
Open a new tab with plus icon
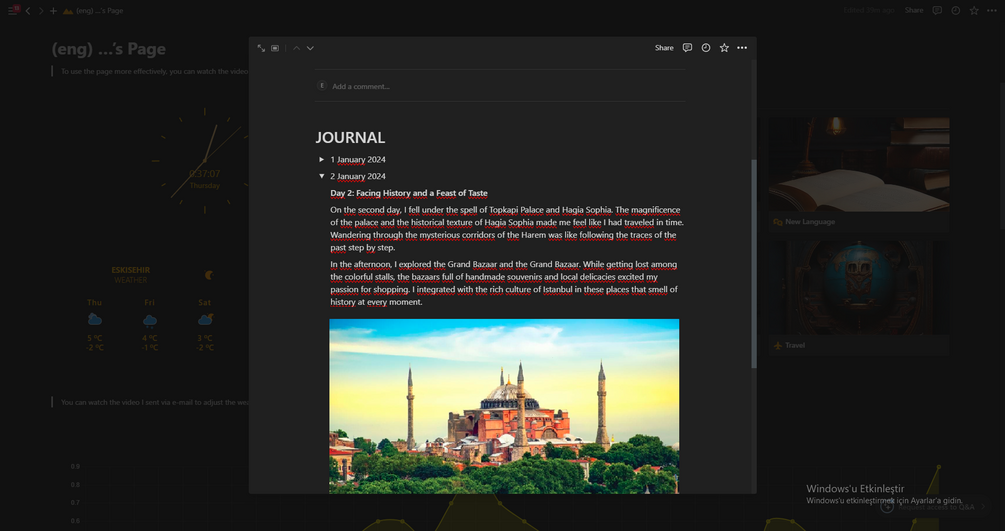coord(53,11)
